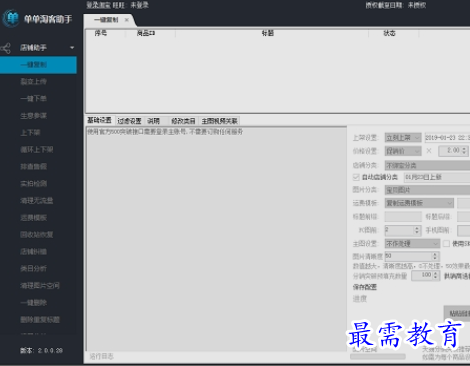
Task: Click the share icon beside 店铺助手
Action: point(5,48)
